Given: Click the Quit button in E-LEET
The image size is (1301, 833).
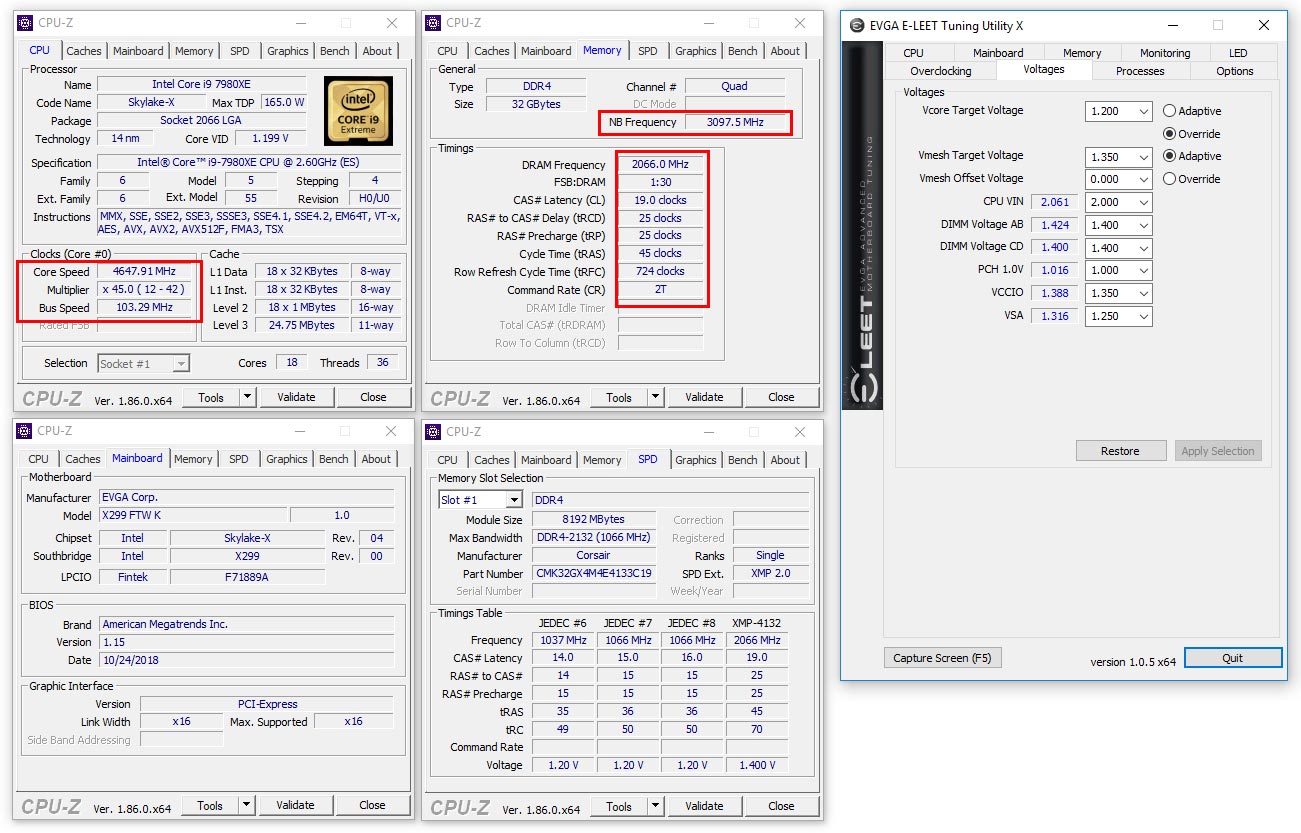Looking at the screenshot, I should point(1233,658).
